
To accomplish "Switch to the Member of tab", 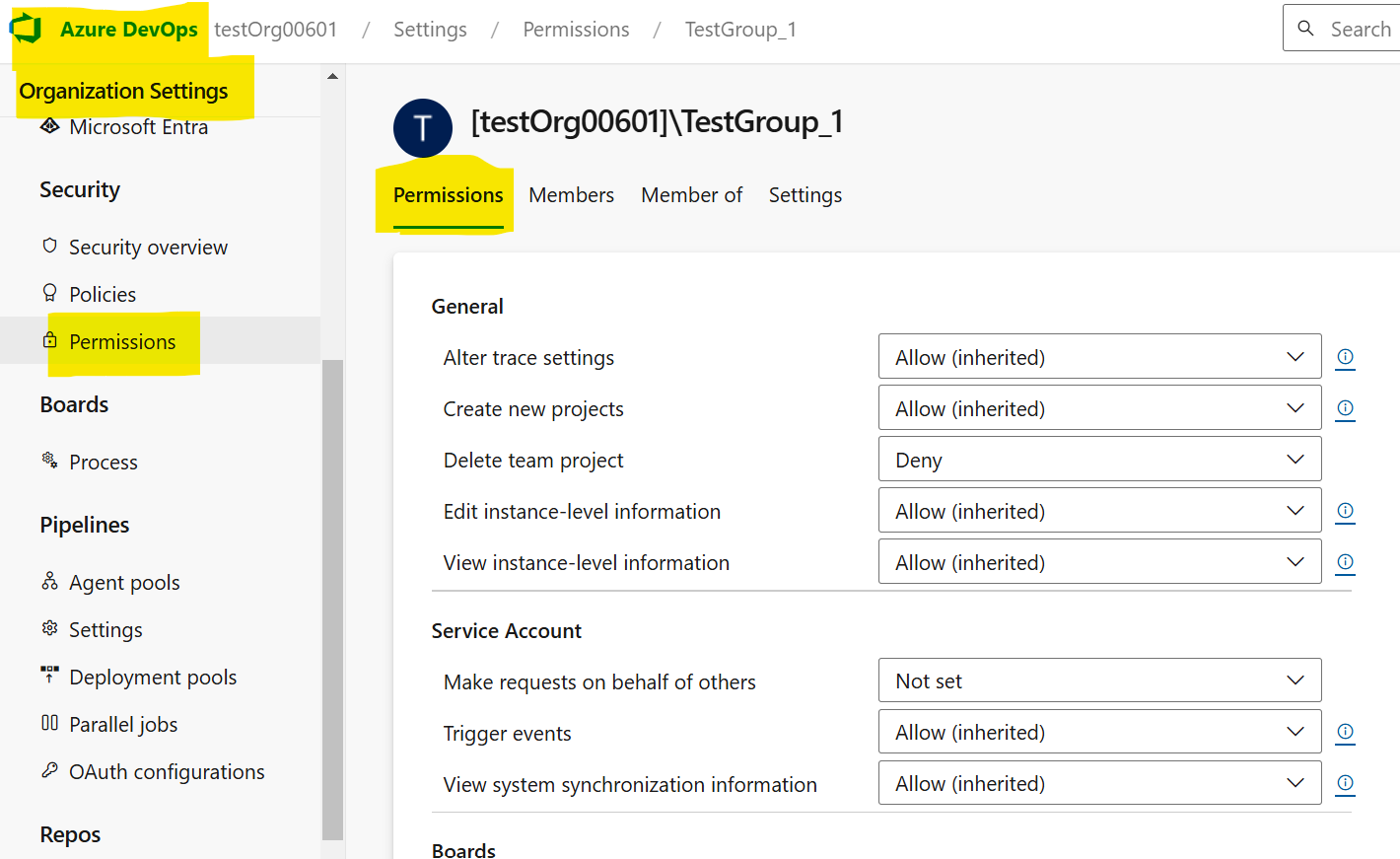I will 691,195.
